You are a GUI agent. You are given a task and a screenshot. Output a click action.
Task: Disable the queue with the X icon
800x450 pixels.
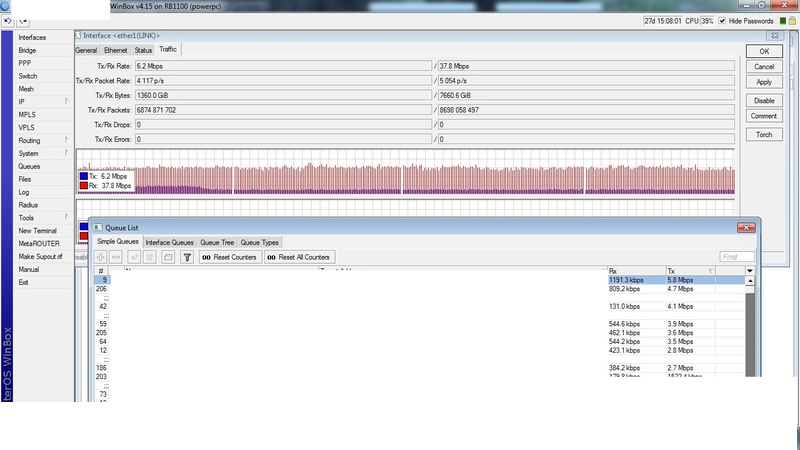150,257
